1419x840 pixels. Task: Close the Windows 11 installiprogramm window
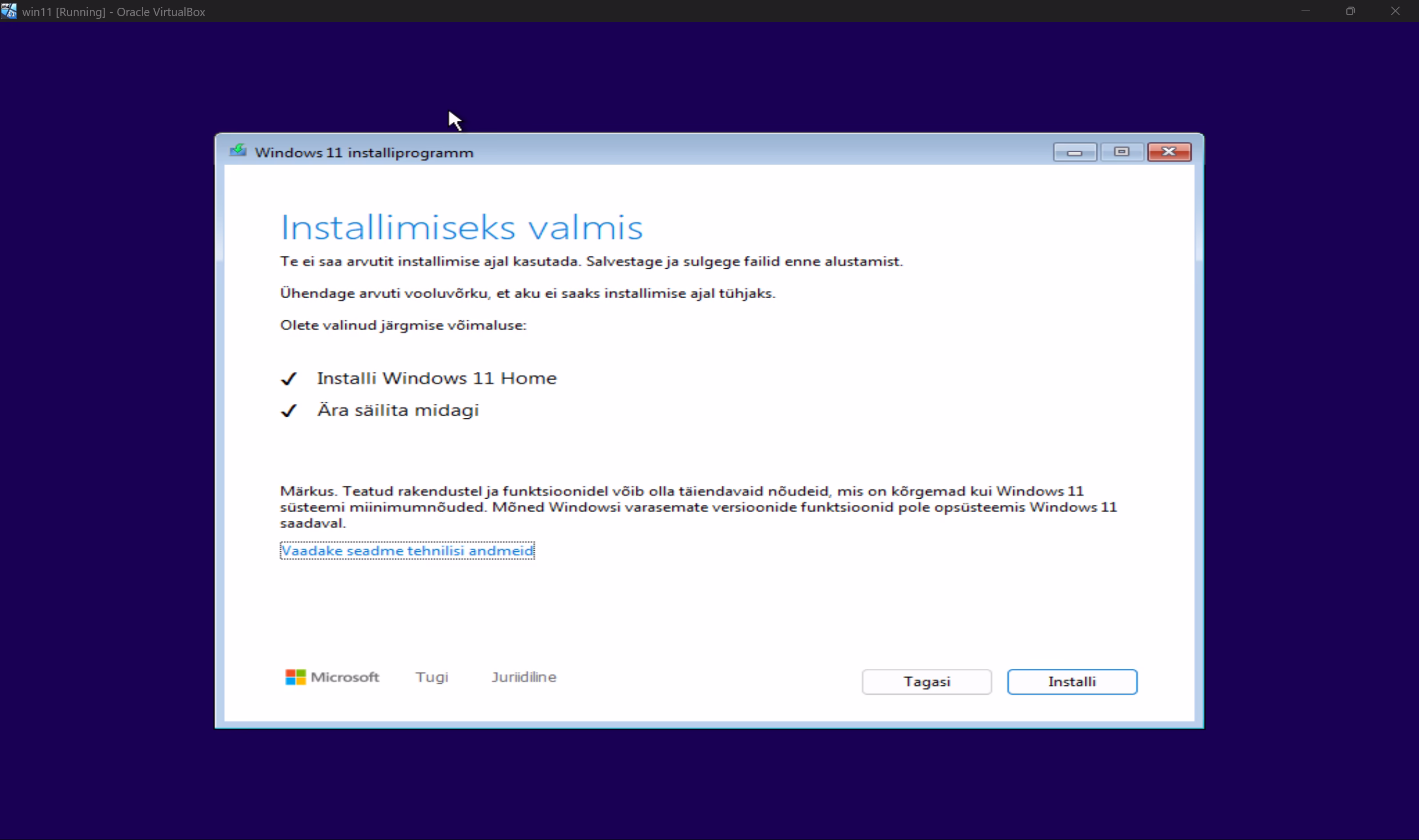[x=1169, y=152]
